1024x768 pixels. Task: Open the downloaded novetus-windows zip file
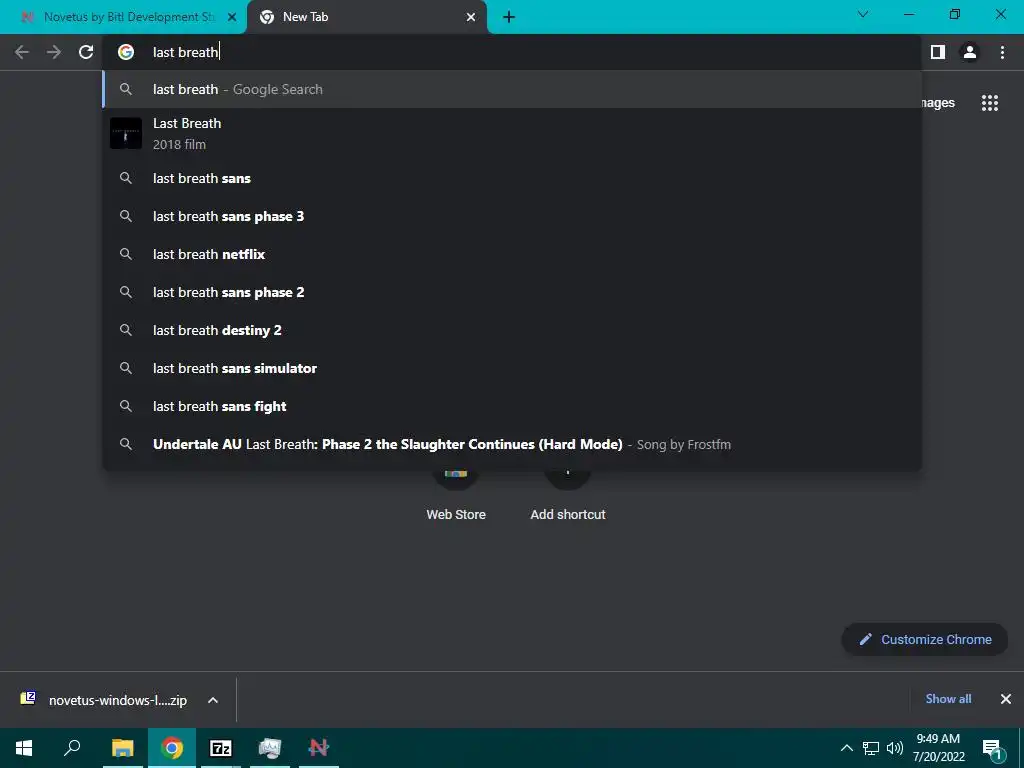(104, 700)
